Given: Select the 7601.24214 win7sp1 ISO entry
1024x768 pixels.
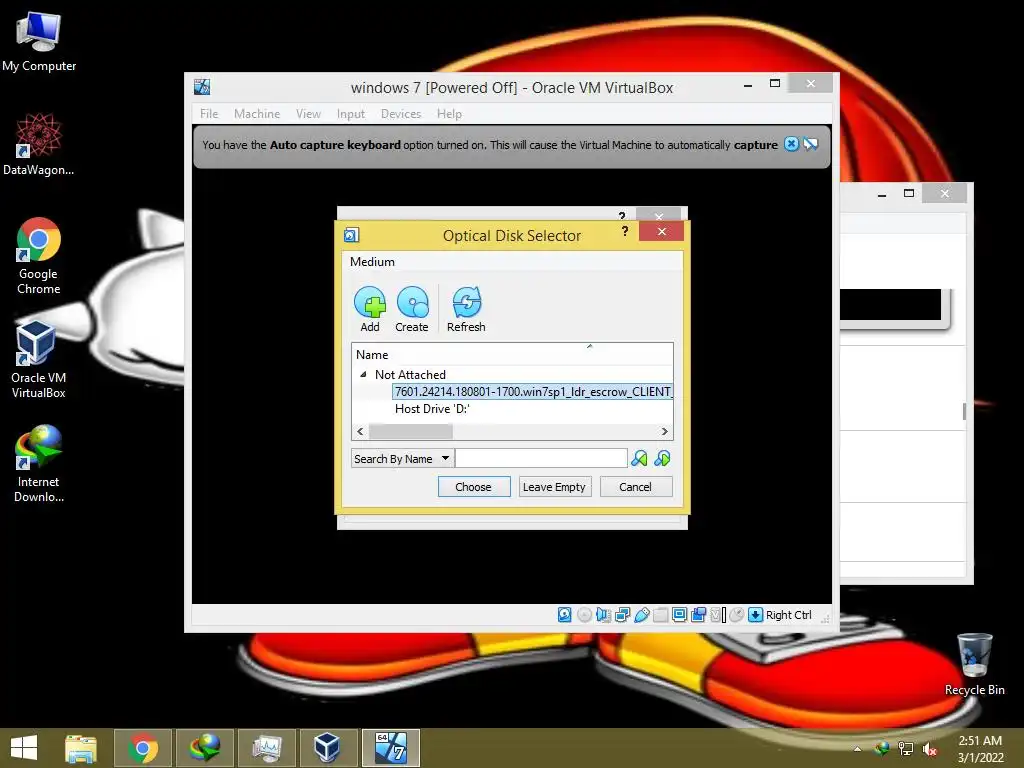Looking at the screenshot, I should (x=533, y=391).
